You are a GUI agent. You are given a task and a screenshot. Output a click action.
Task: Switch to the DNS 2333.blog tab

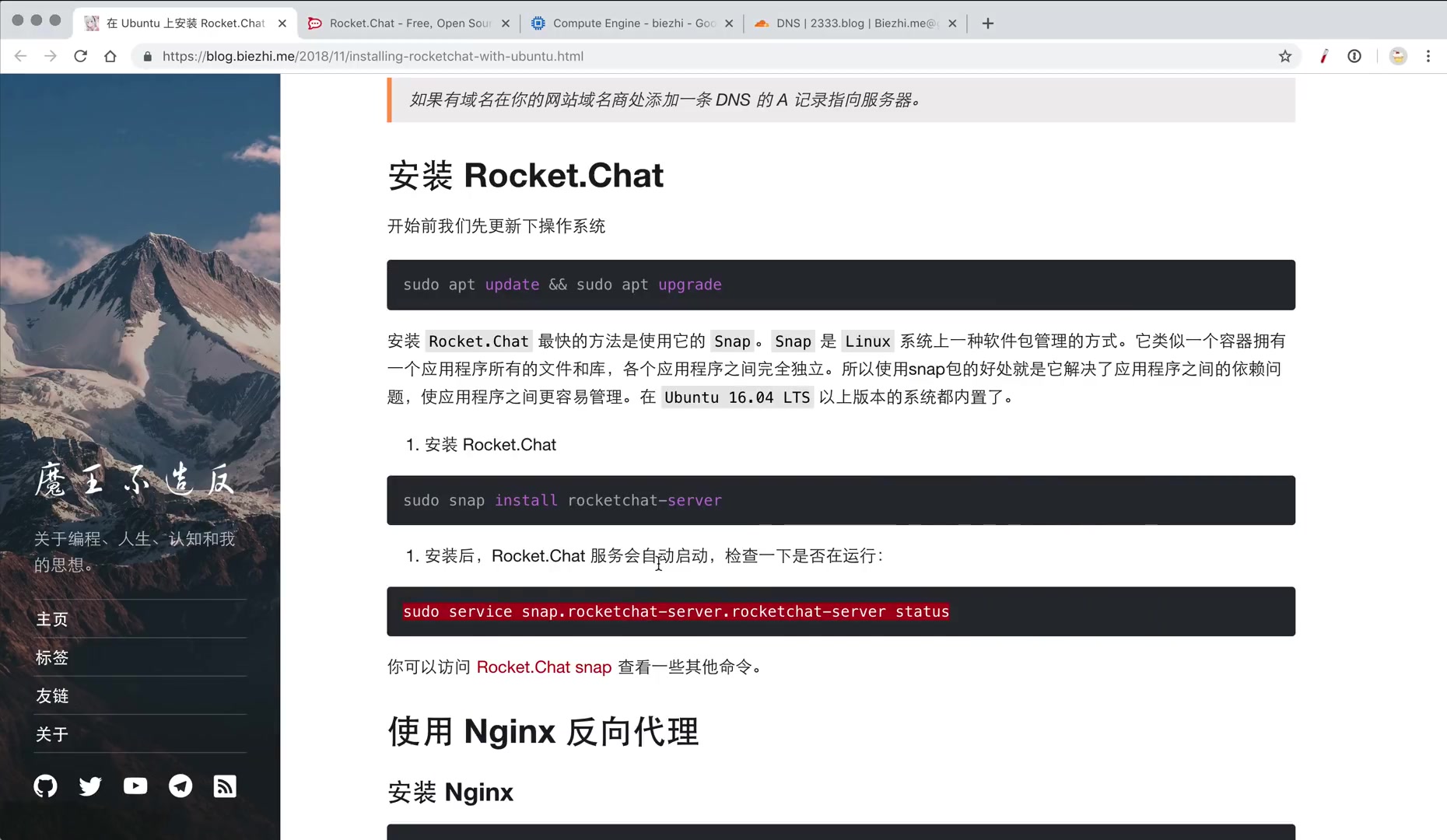pos(856,23)
